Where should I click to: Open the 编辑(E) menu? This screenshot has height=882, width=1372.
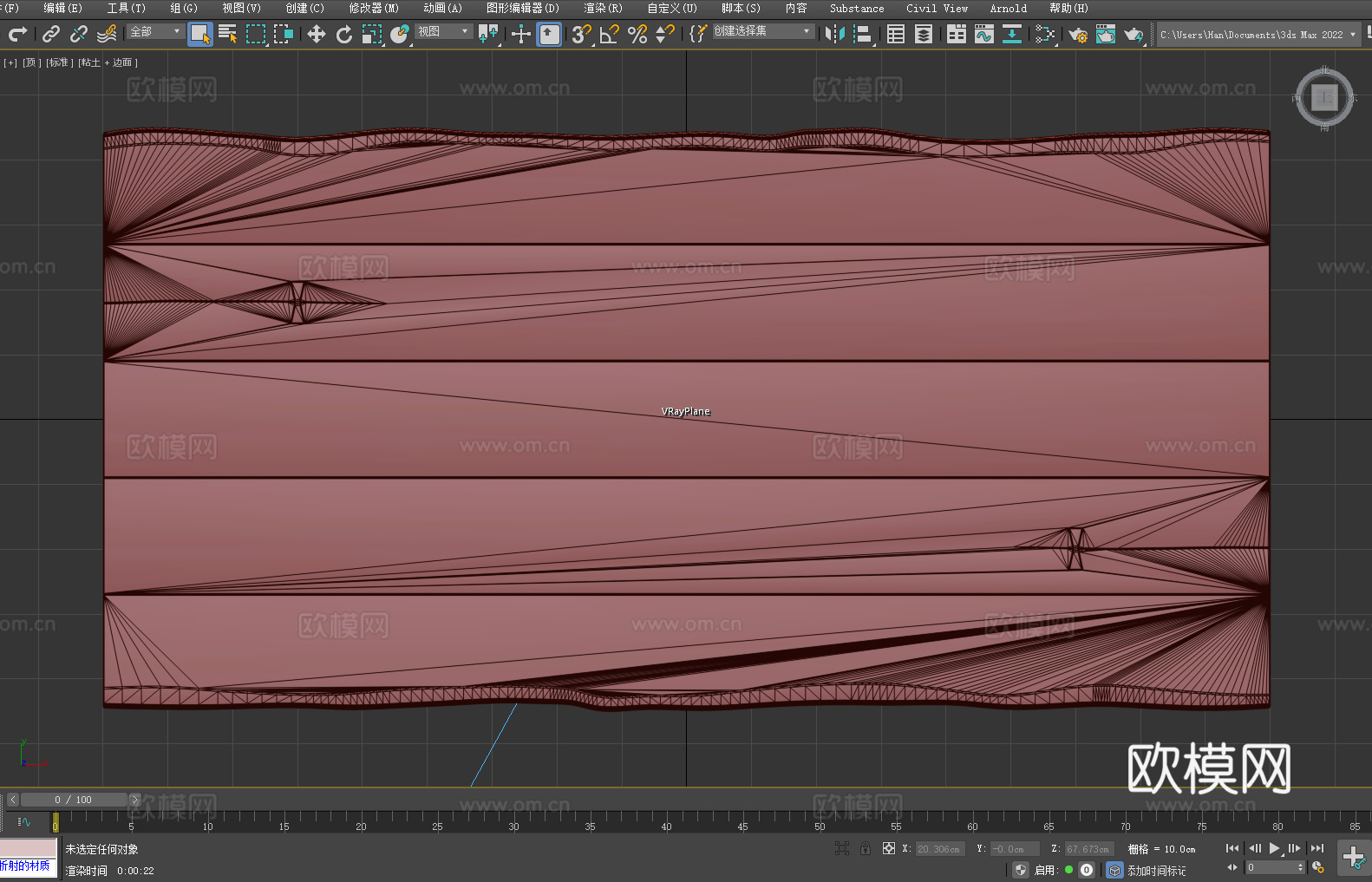pyautogui.click(x=62, y=8)
